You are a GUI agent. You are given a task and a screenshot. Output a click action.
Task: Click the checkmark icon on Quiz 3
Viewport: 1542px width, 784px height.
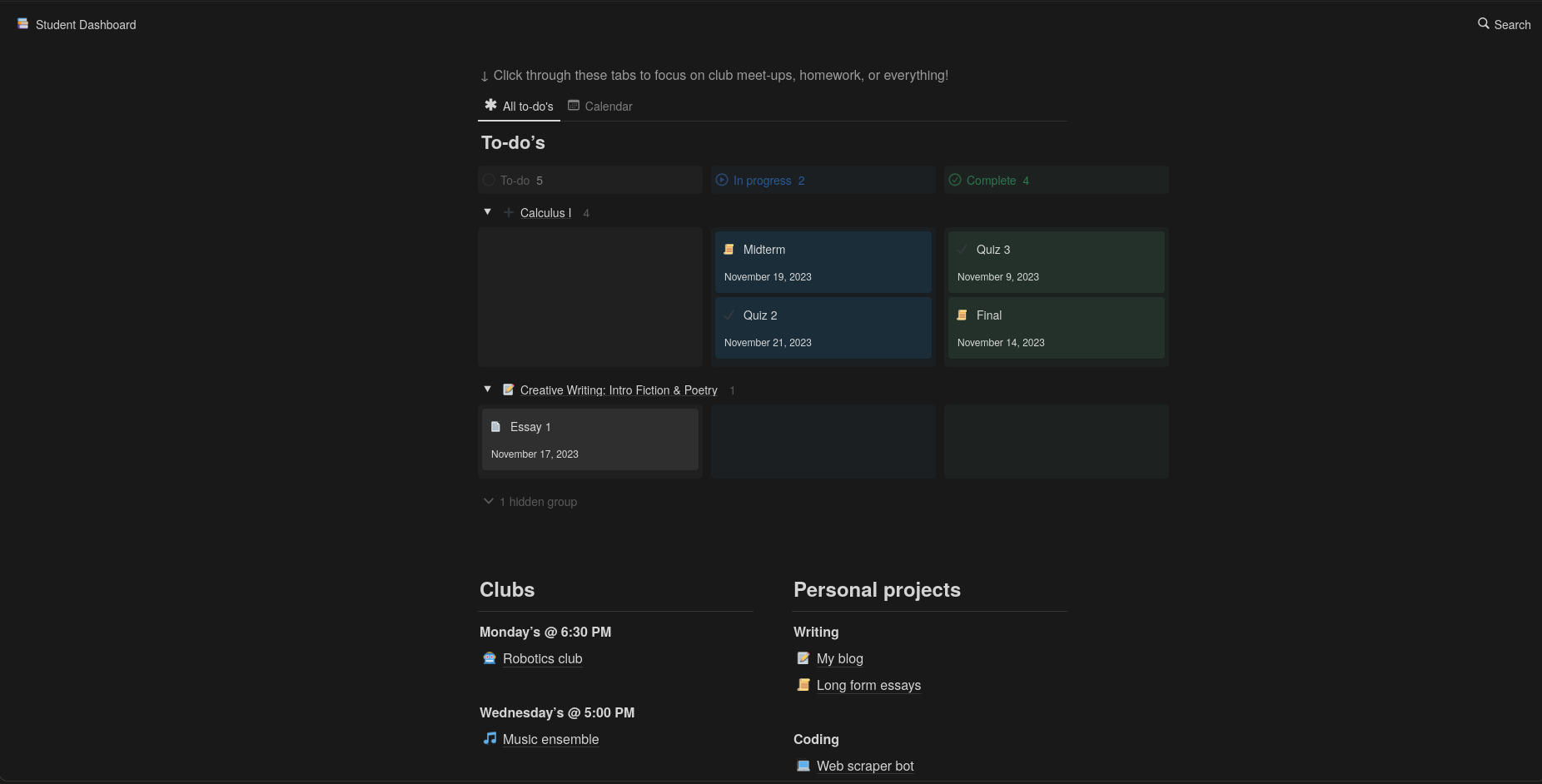[x=963, y=249]
